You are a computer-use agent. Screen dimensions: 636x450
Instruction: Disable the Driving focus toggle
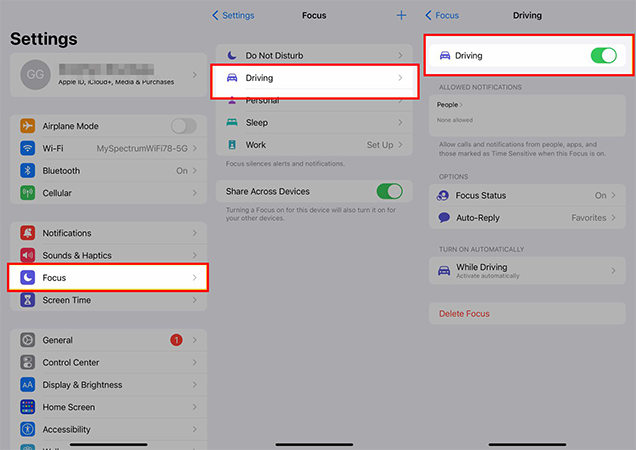coord(603,56)
